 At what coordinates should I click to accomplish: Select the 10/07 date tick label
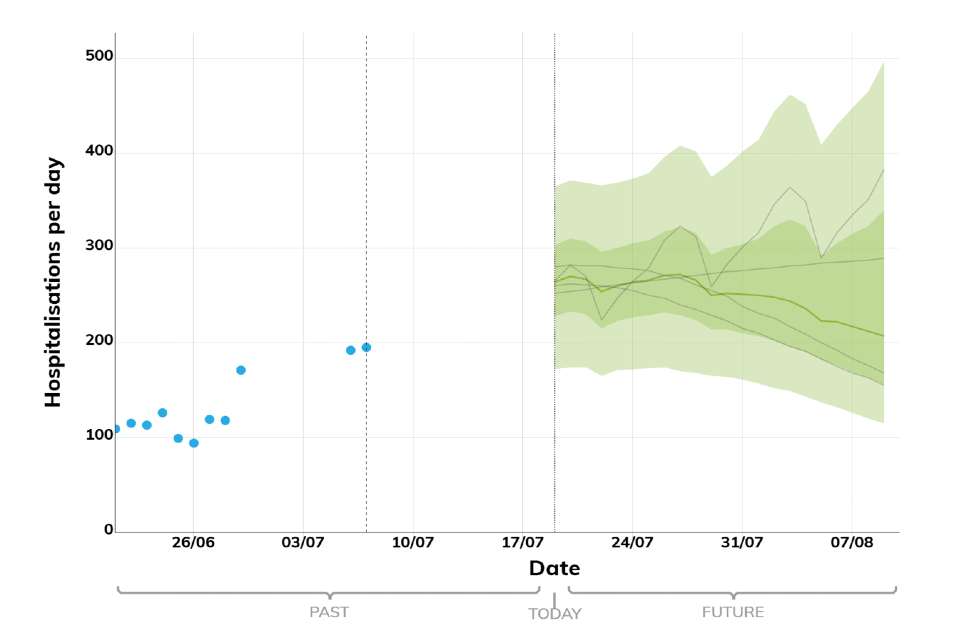tap(413, 543)
